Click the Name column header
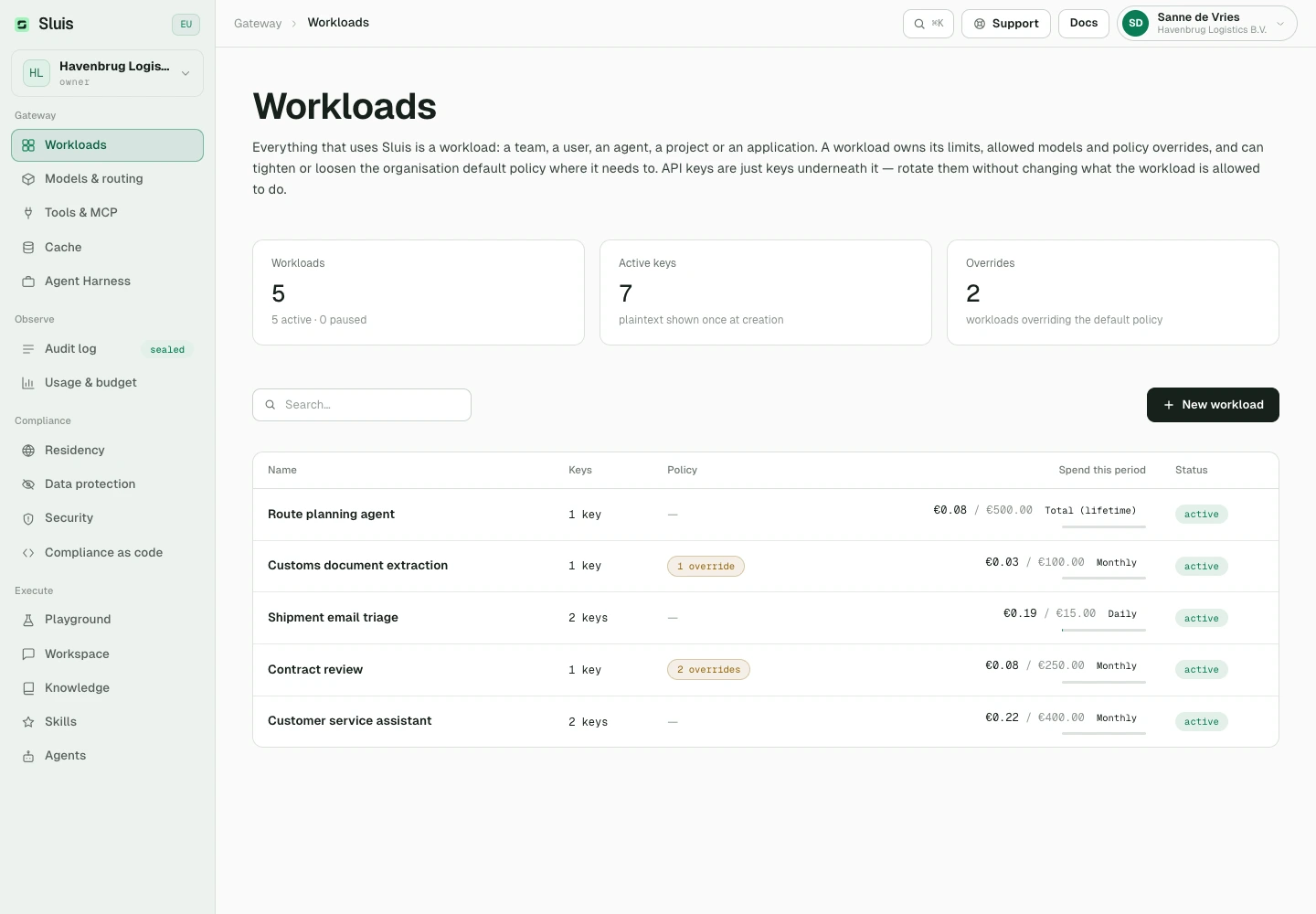 [x=282, y=471]
